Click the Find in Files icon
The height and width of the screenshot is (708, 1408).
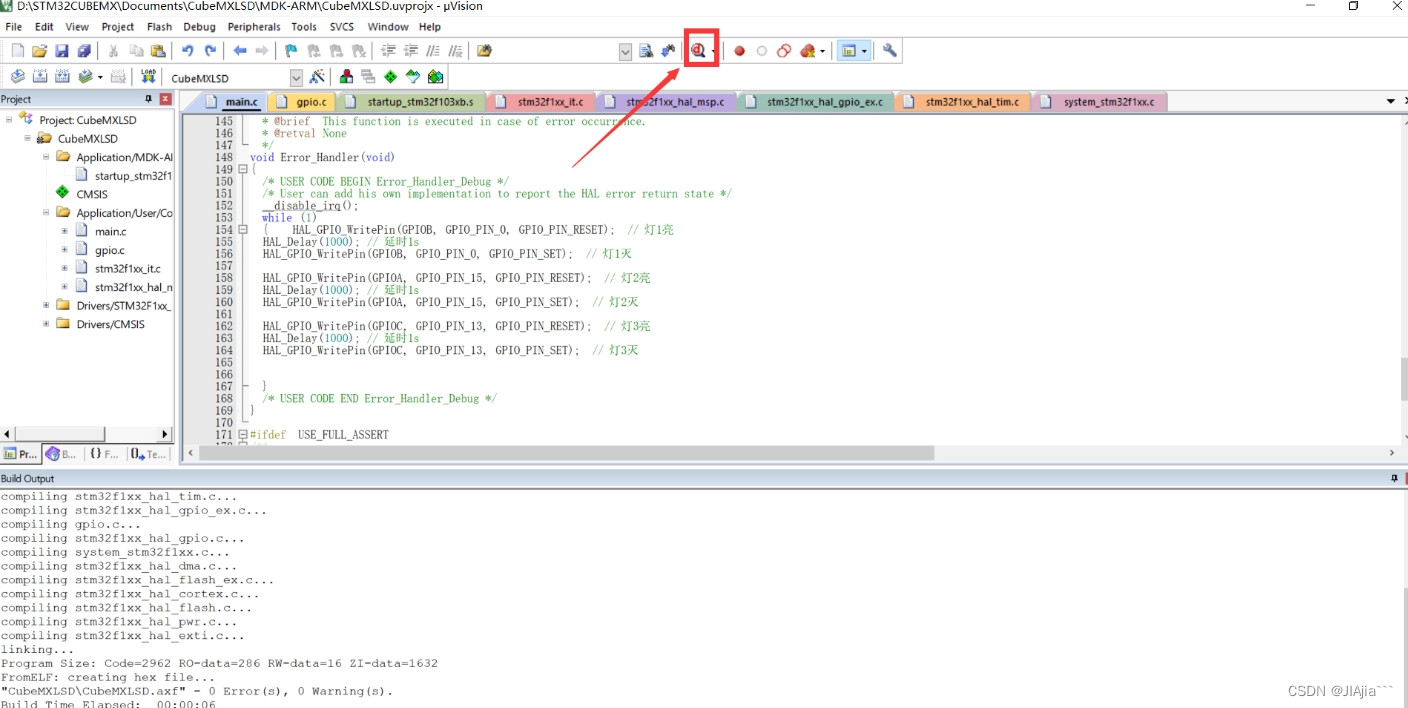[484, 51]
